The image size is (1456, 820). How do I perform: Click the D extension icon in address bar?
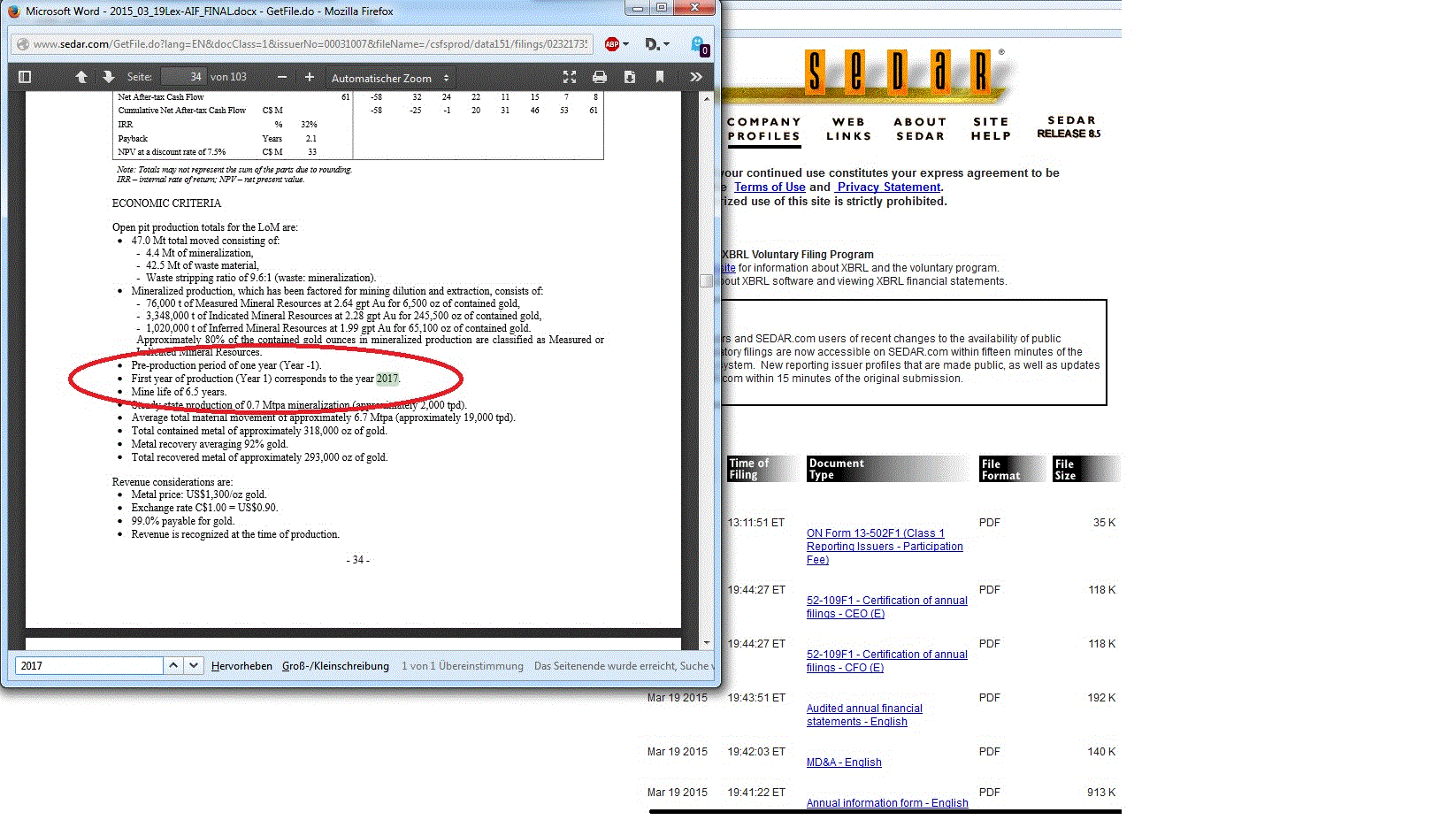pos(652,44)
